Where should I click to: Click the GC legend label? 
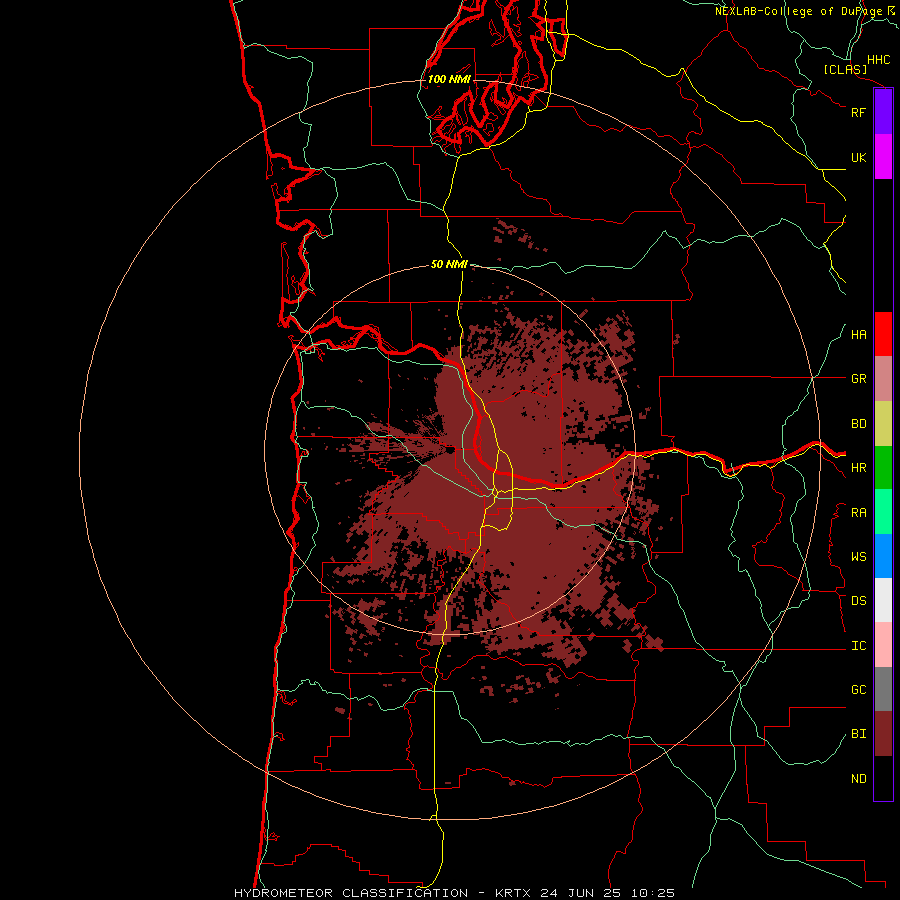pyautogui.click(x=858, y=690)
